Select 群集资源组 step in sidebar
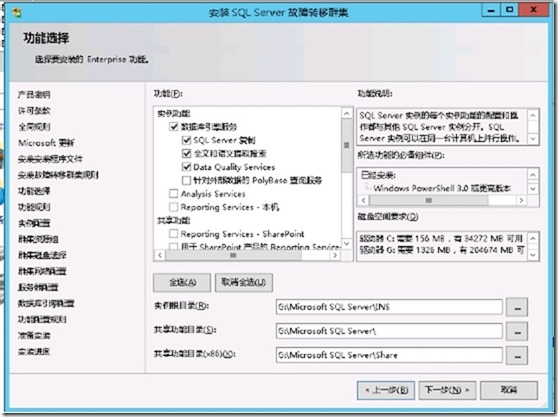 [38, 239]
